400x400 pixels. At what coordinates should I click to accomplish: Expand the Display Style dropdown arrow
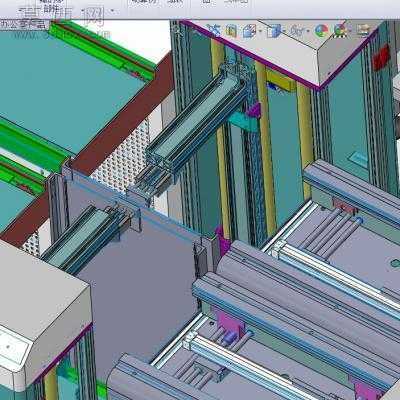283,32
